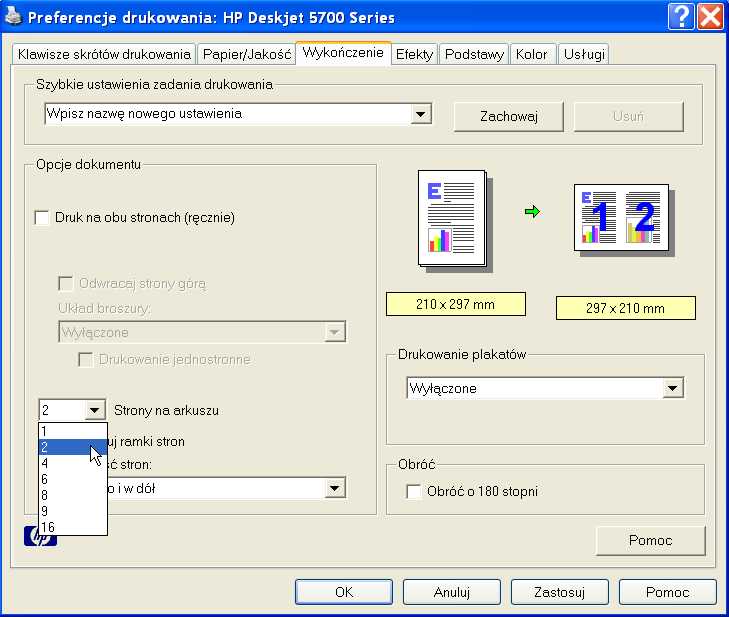The width and height of the screenshot is (729, 617).
Task: Click the disabled Usuń button
Action: pyautogui.click(x=629, y=116)
